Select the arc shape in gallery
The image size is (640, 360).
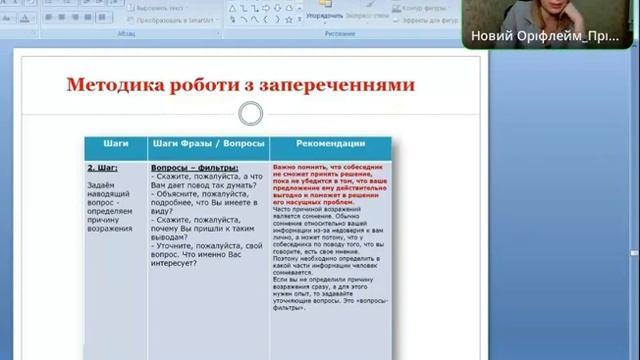[244, 19]
